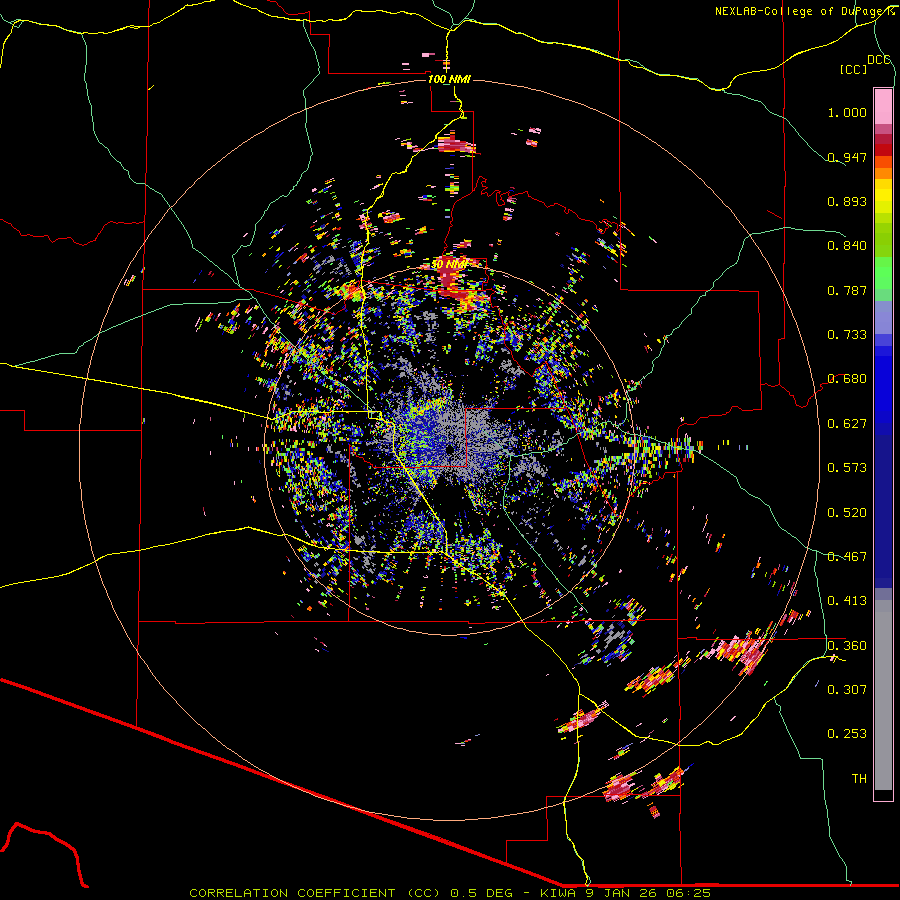Select the 0.360 scale value
The width and height of the screenshot is (900, 900).
(847, 646)
